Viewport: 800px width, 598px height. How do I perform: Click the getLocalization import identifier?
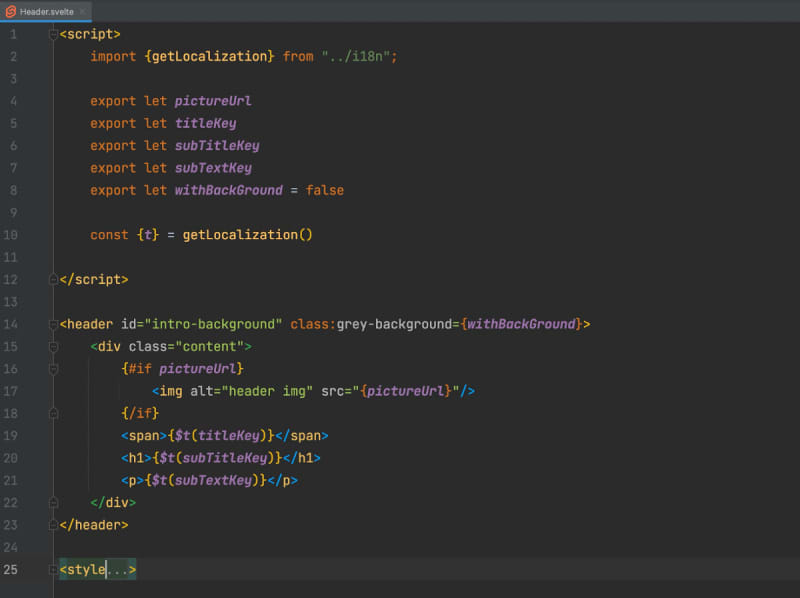(210, 57)
